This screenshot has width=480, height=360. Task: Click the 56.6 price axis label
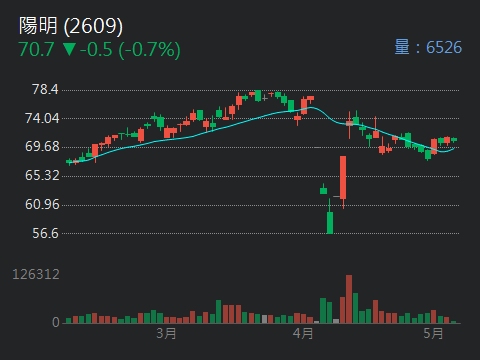click(x=45, y=233)
